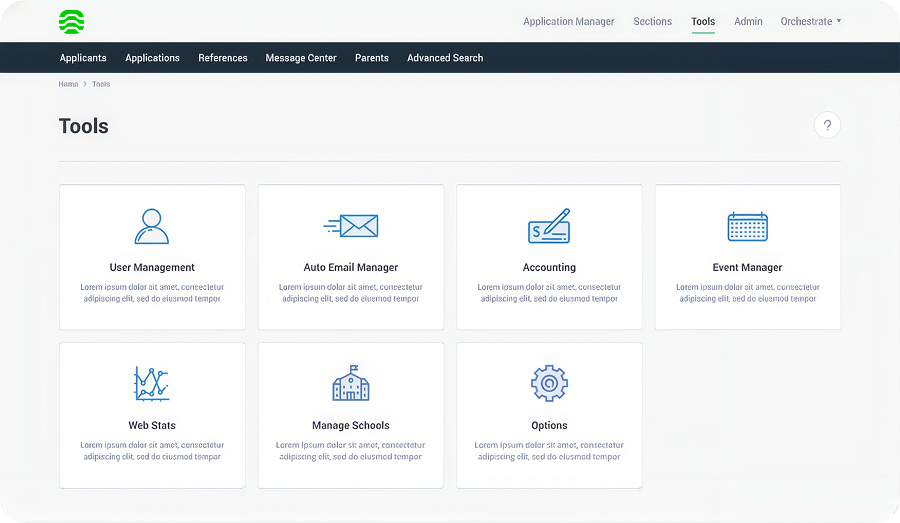Screen dimensions: 900x523
Task: Click the Lorem ipsum description under Web Stats
Action: tap(152, 451)
